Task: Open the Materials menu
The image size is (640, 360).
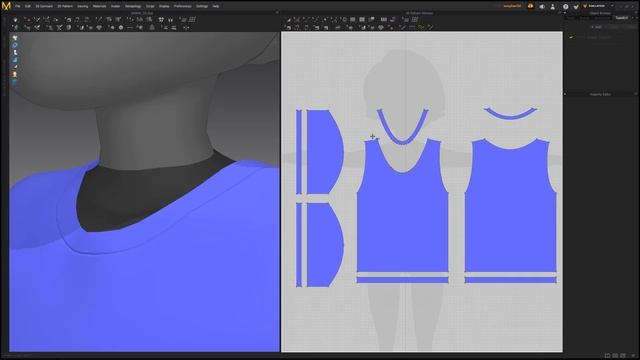Action: 99,6
